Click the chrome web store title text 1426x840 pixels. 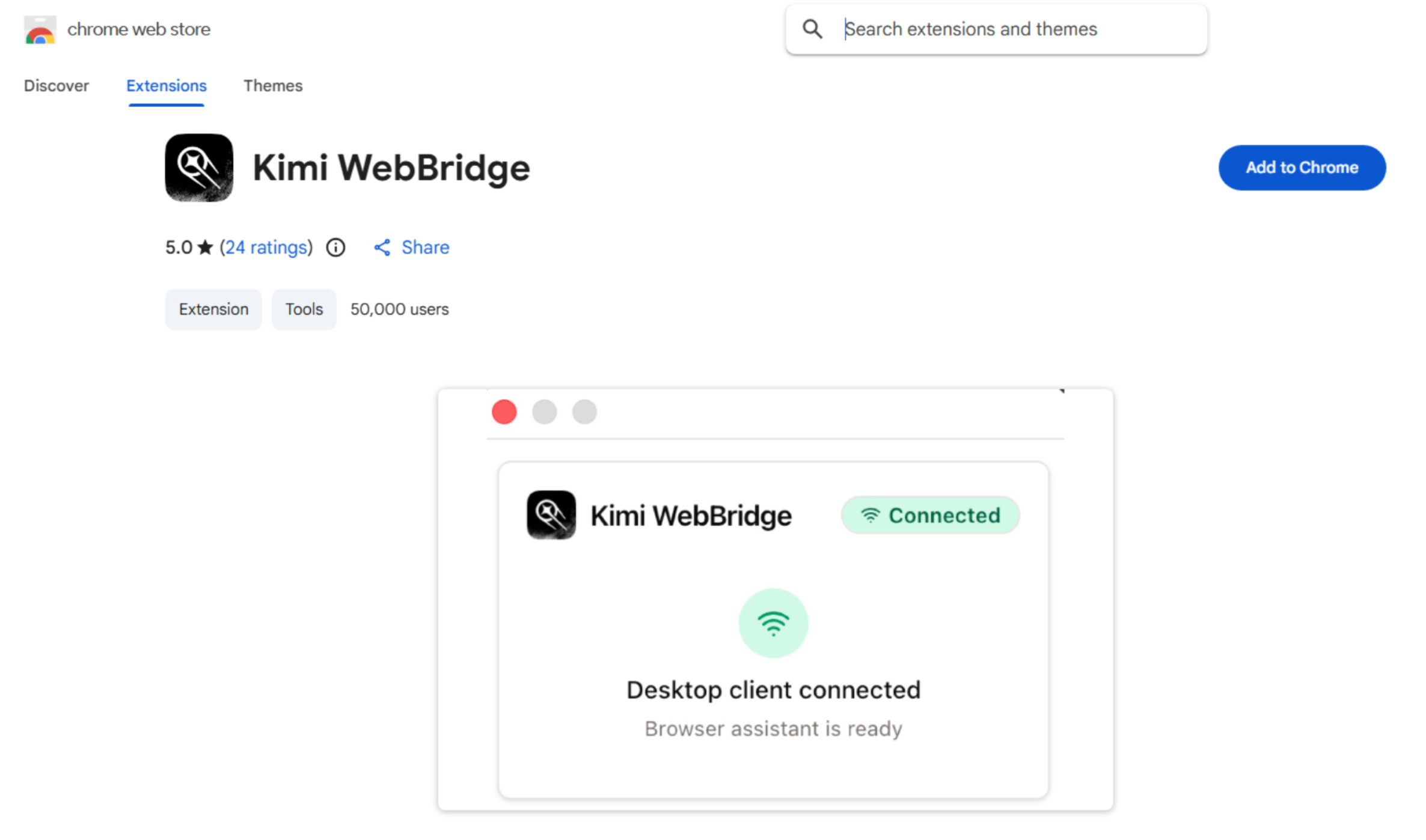click(139, 29)
